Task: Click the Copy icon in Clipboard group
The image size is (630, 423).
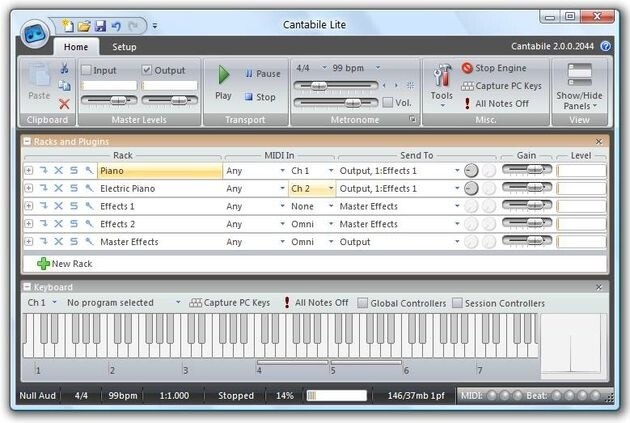Action: tap(64, 86)
